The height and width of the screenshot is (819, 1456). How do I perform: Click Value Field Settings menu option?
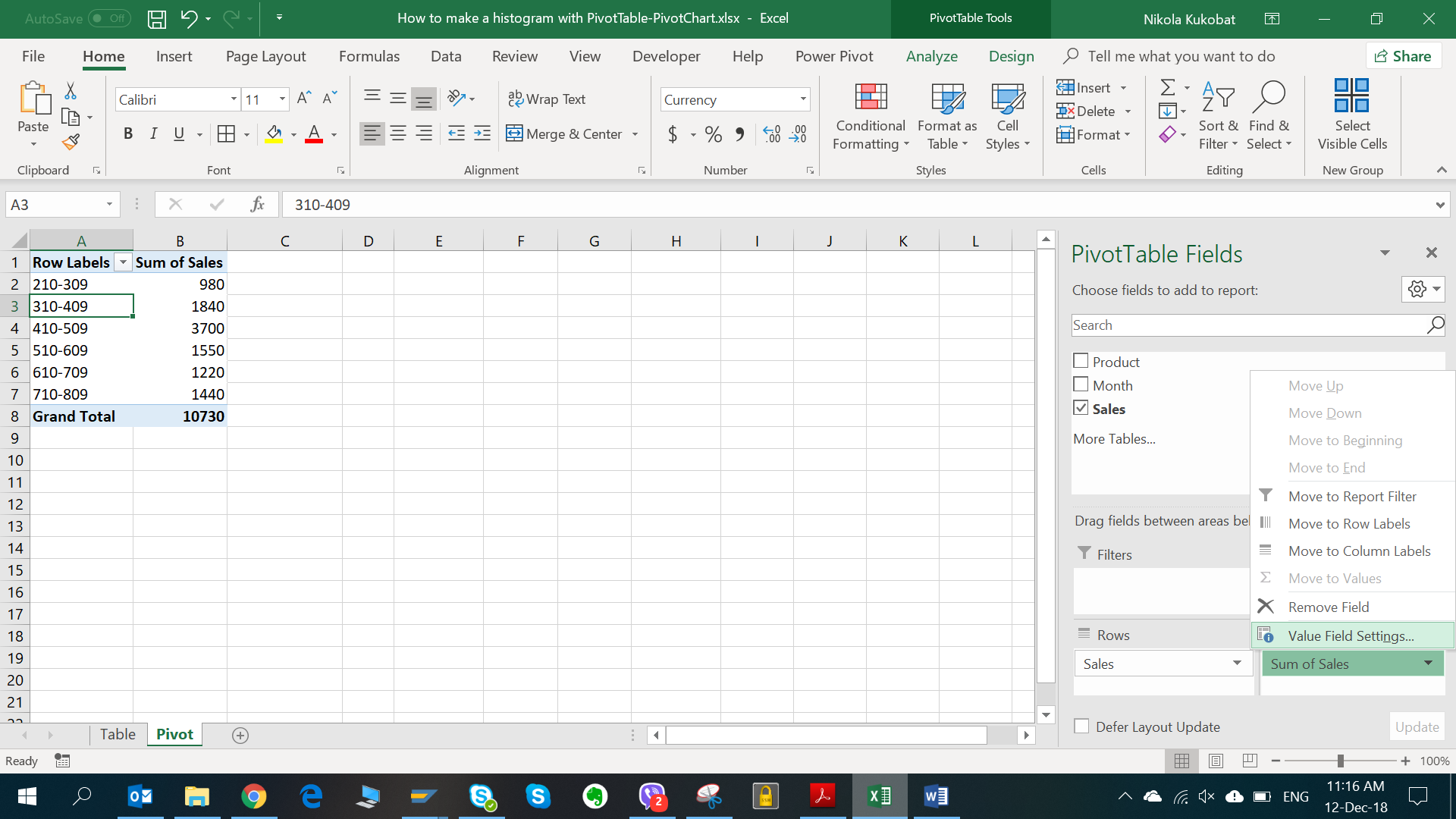tap(1351, 635)
